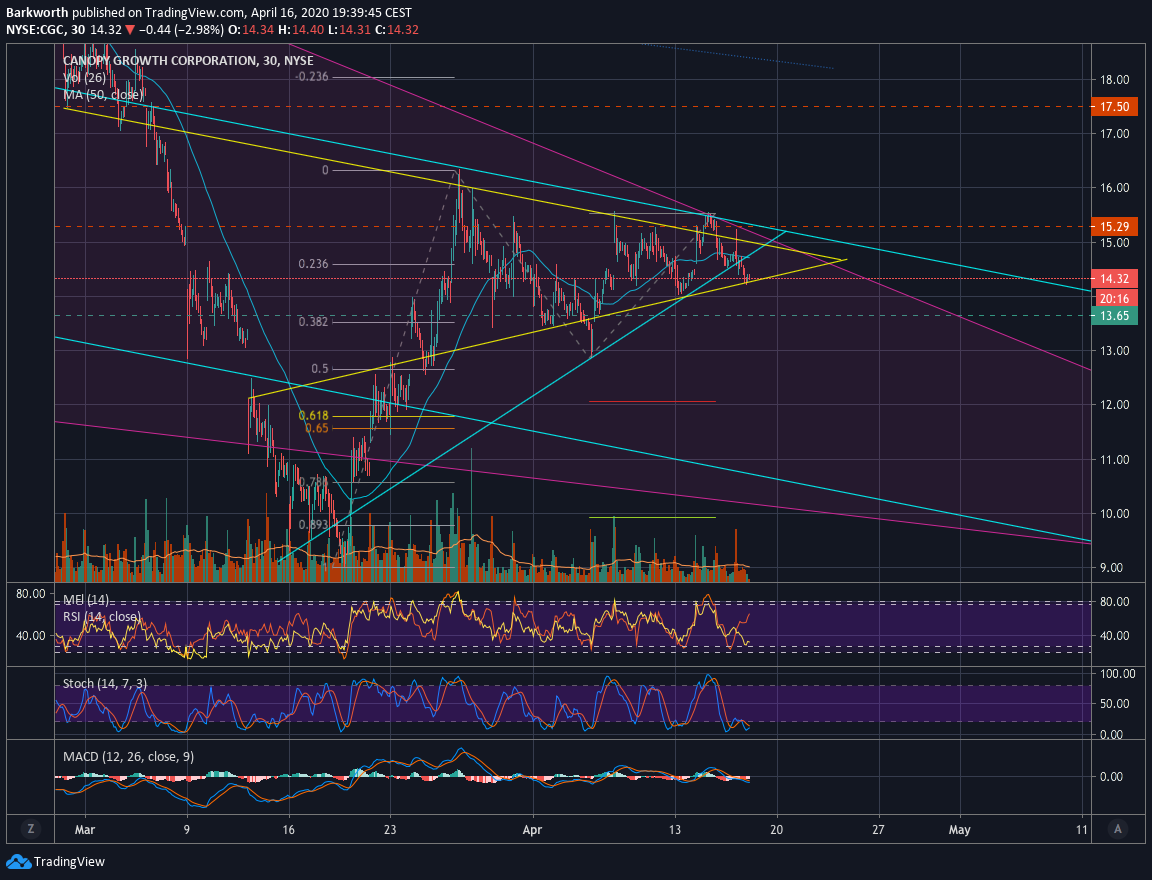The image size is (1152, 880).
Task: Click the 23 date on time axis
Action: (x=390, y=830)
